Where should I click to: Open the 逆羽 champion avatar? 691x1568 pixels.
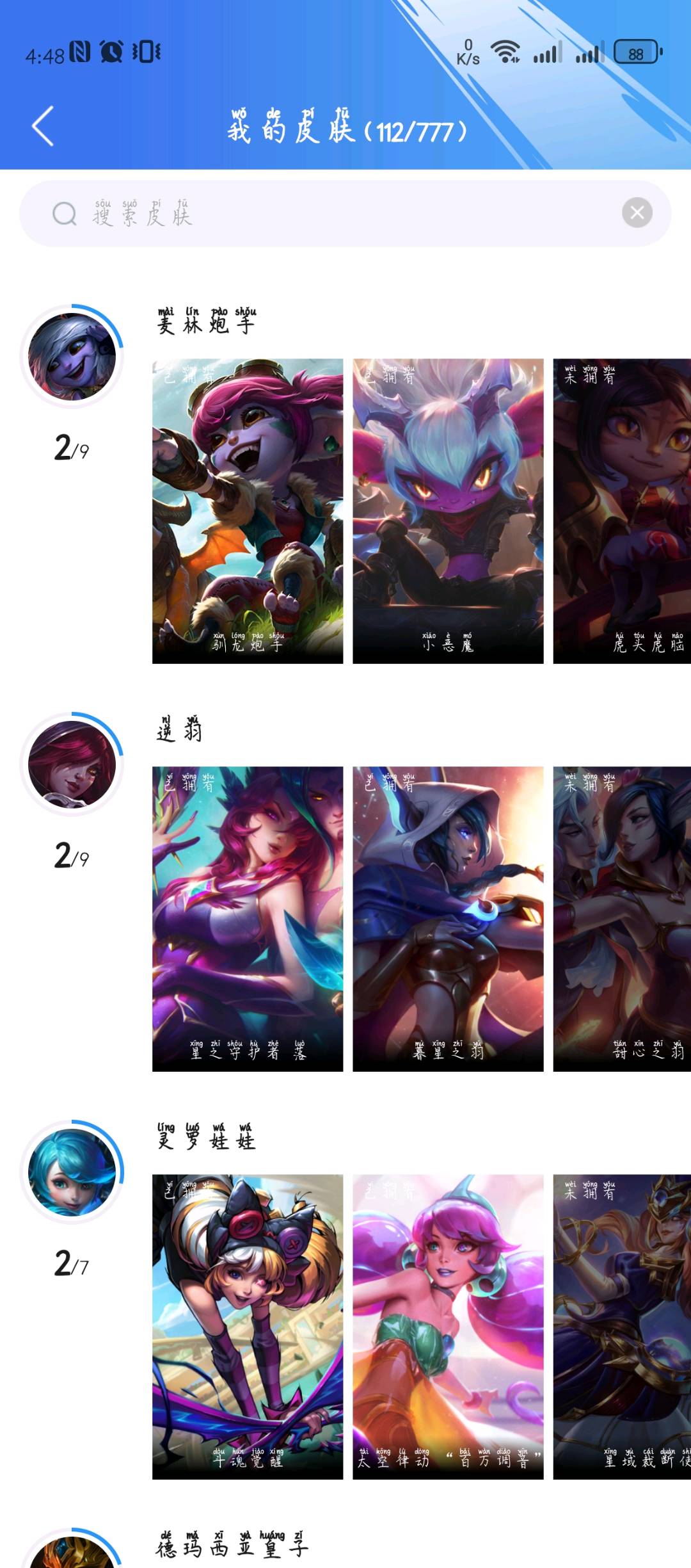72,764
